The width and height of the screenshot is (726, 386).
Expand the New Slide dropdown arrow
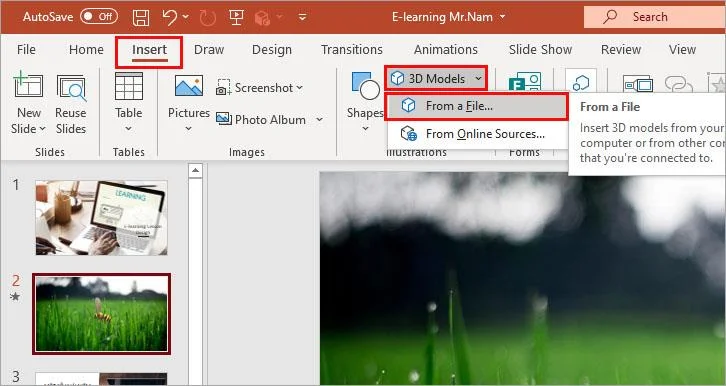[x=43, y=129]
